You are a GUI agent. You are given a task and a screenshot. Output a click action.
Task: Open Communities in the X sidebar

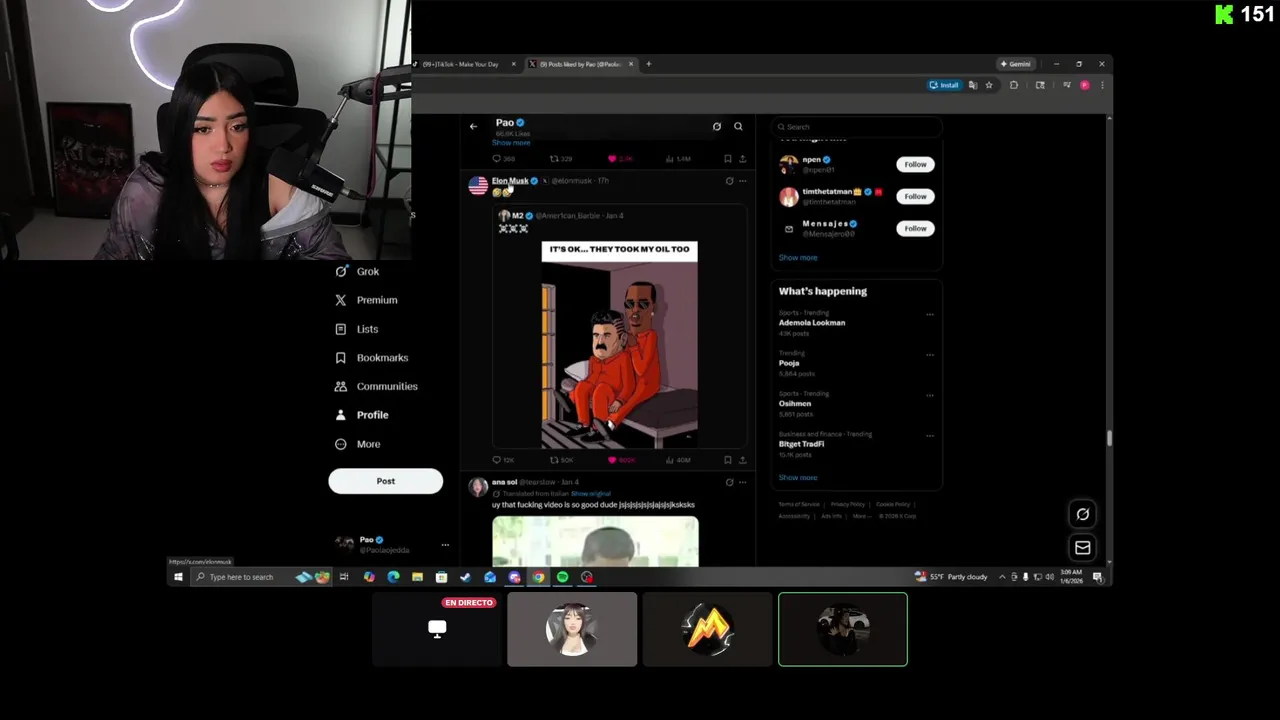pos(376,386)
